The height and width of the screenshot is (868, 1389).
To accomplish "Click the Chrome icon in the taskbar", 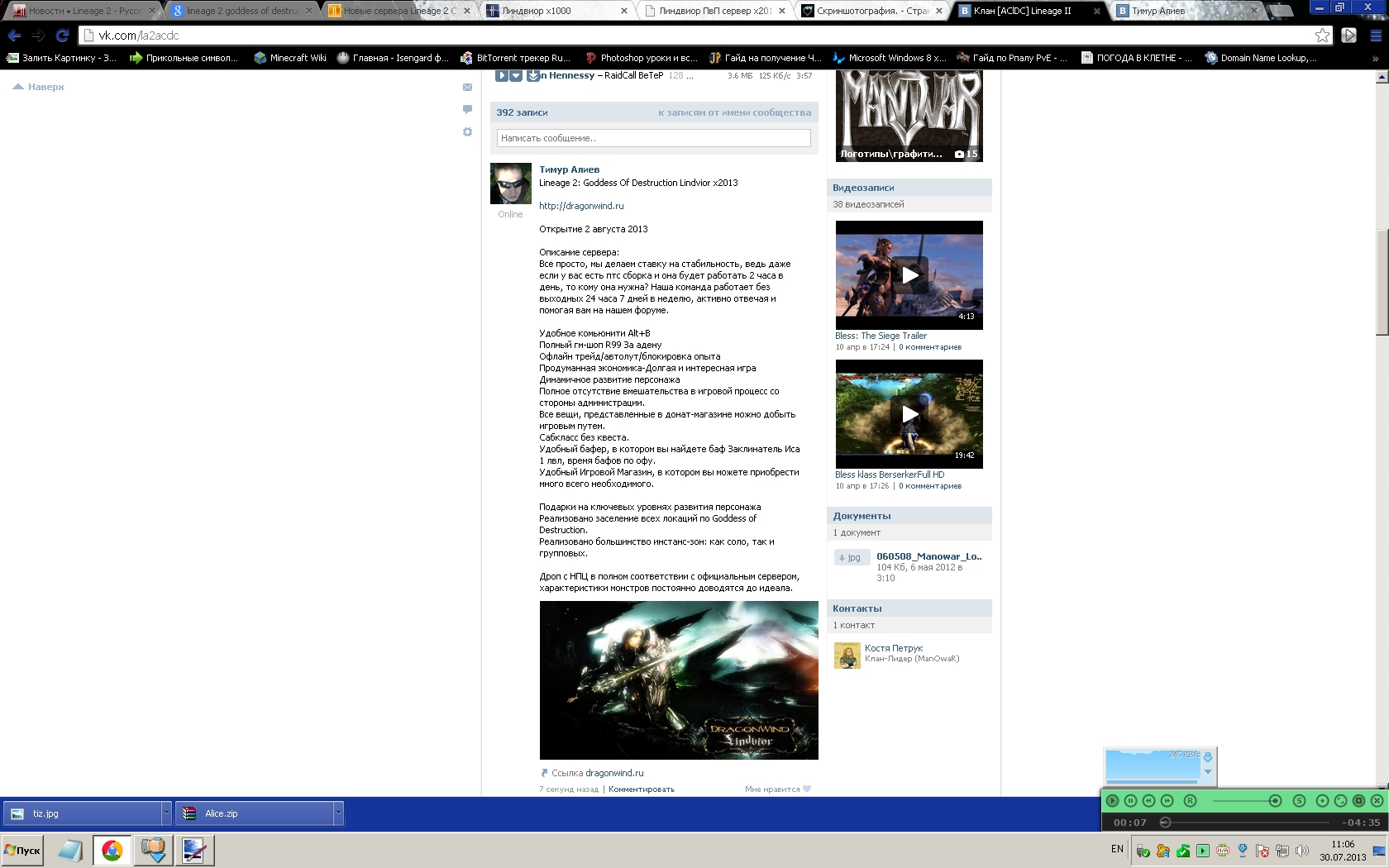I will 112,850.
